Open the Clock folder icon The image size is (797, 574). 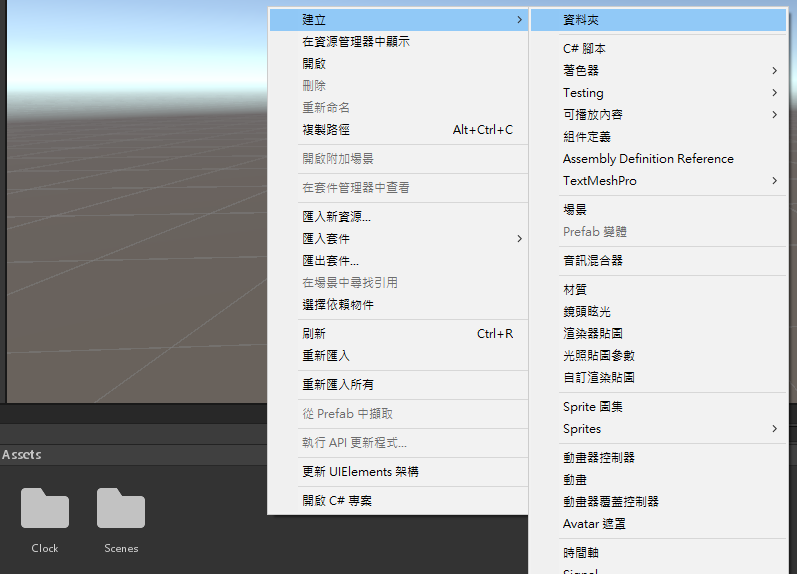pyautogui.click(x=45, y=508)
